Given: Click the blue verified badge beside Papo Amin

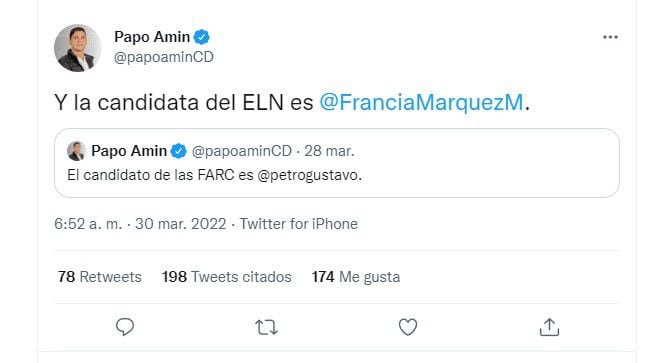Looking at the screenshot, I should pyautogui.click(x=202, y=37).
